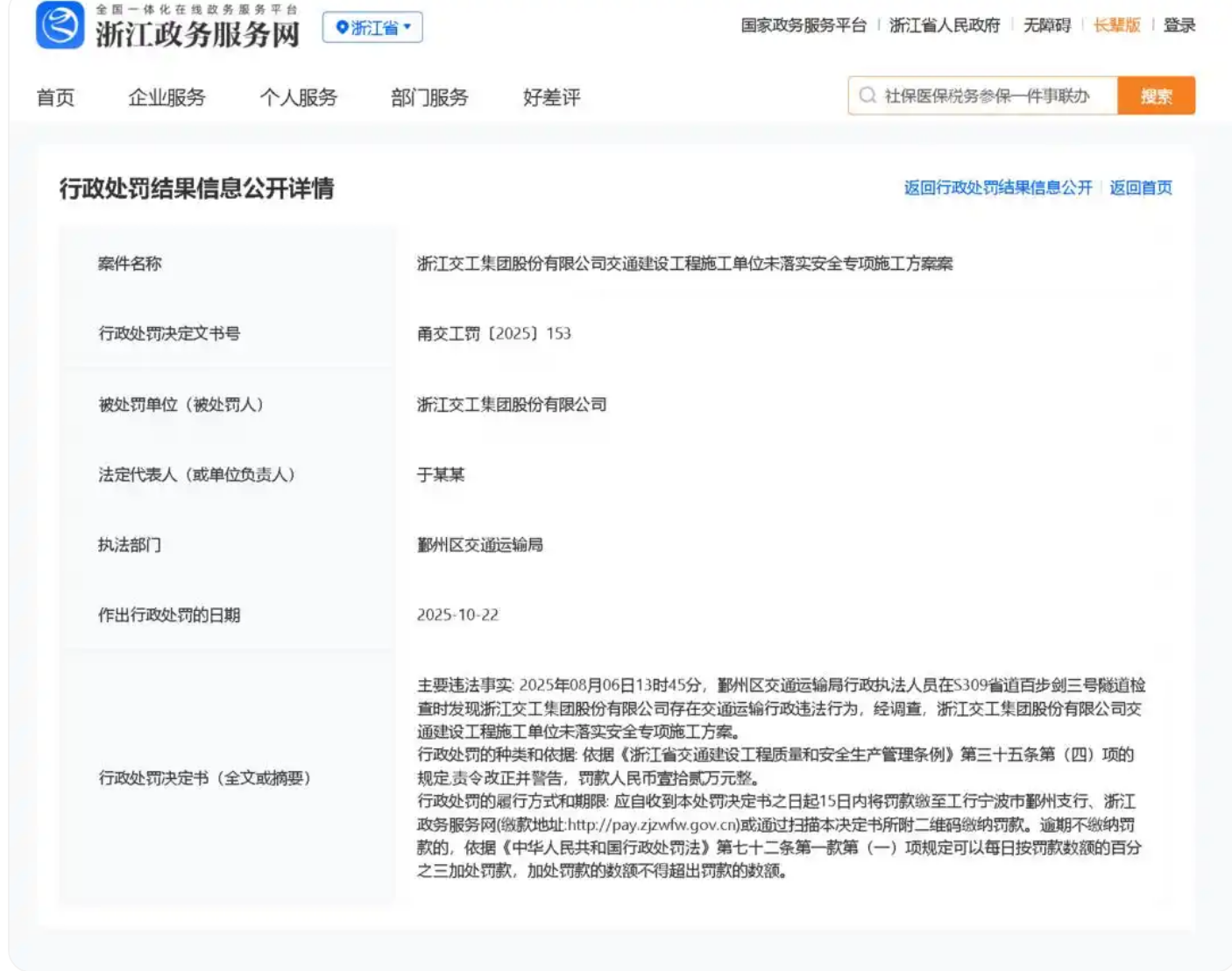Open the 部门服务 menu
The image size is (1232, 971).
[x=429, y=97]
